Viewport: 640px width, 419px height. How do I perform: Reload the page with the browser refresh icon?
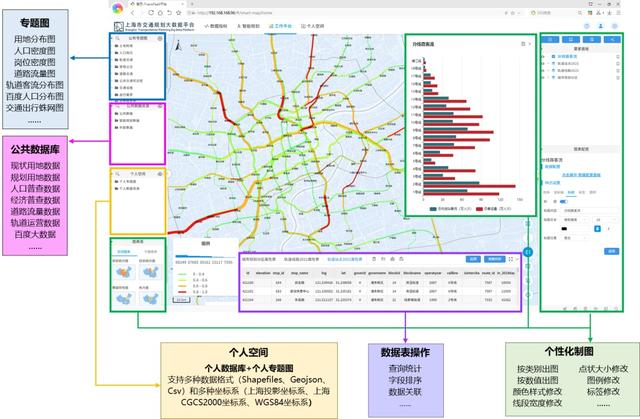tap(151, 13)
